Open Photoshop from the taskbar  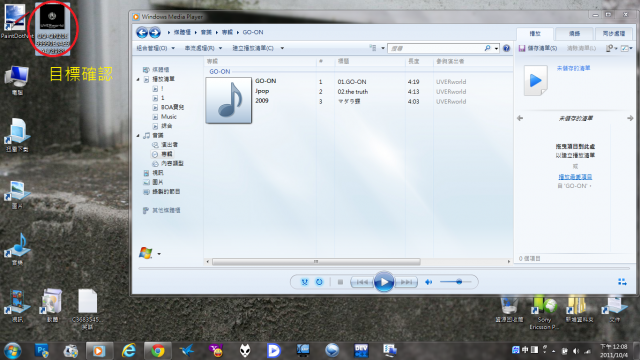[42, 350]
